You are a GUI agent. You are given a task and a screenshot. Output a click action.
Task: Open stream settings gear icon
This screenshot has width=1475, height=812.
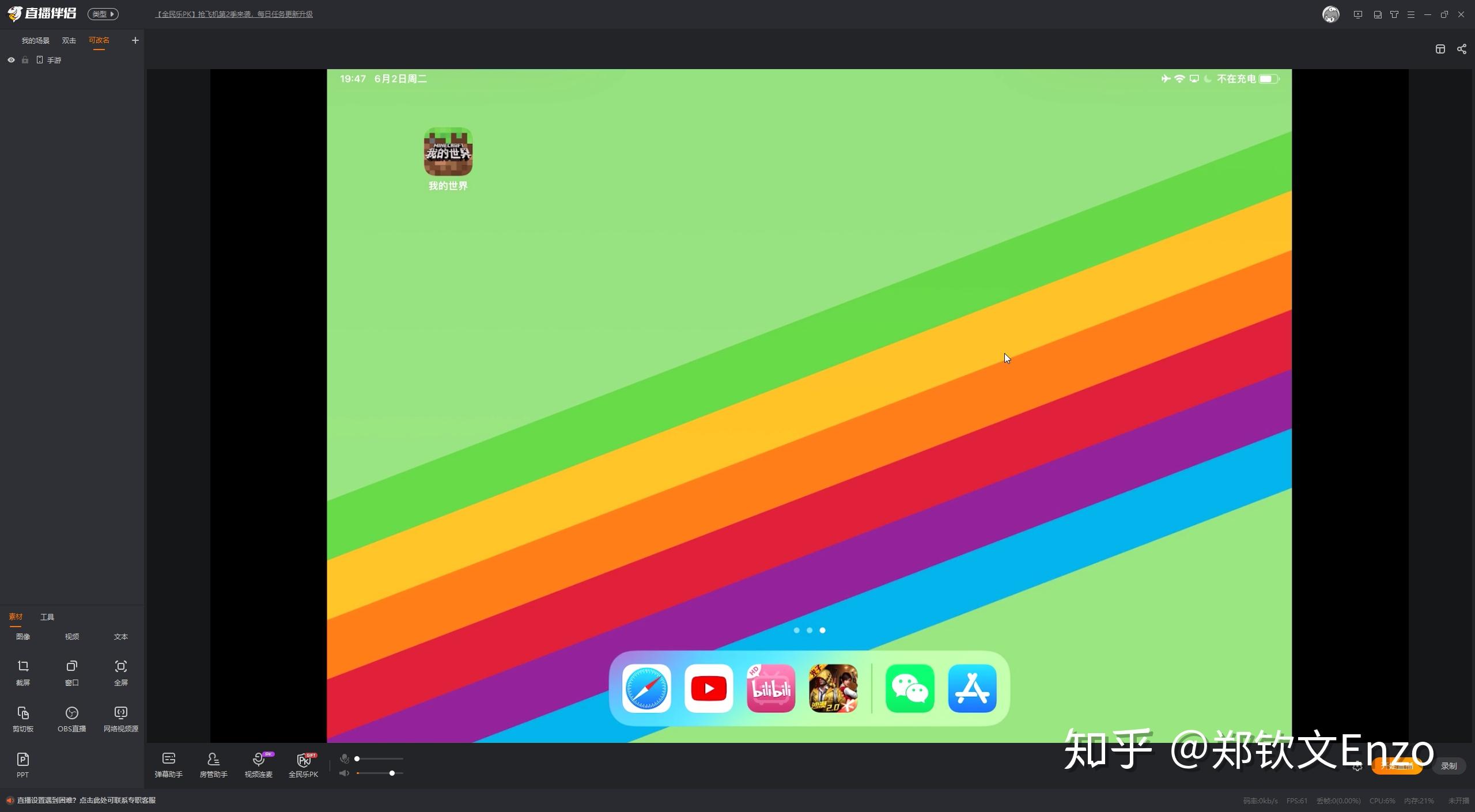[1358, 766]
